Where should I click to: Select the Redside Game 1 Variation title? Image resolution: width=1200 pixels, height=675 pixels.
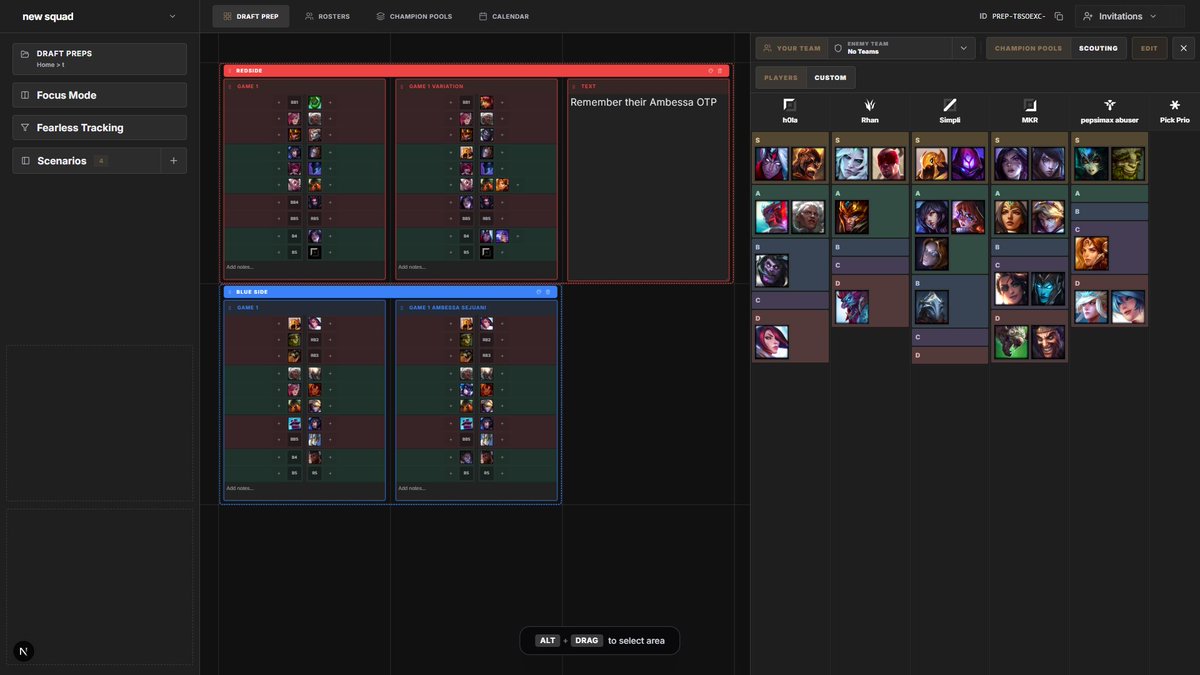click(436, 86)
